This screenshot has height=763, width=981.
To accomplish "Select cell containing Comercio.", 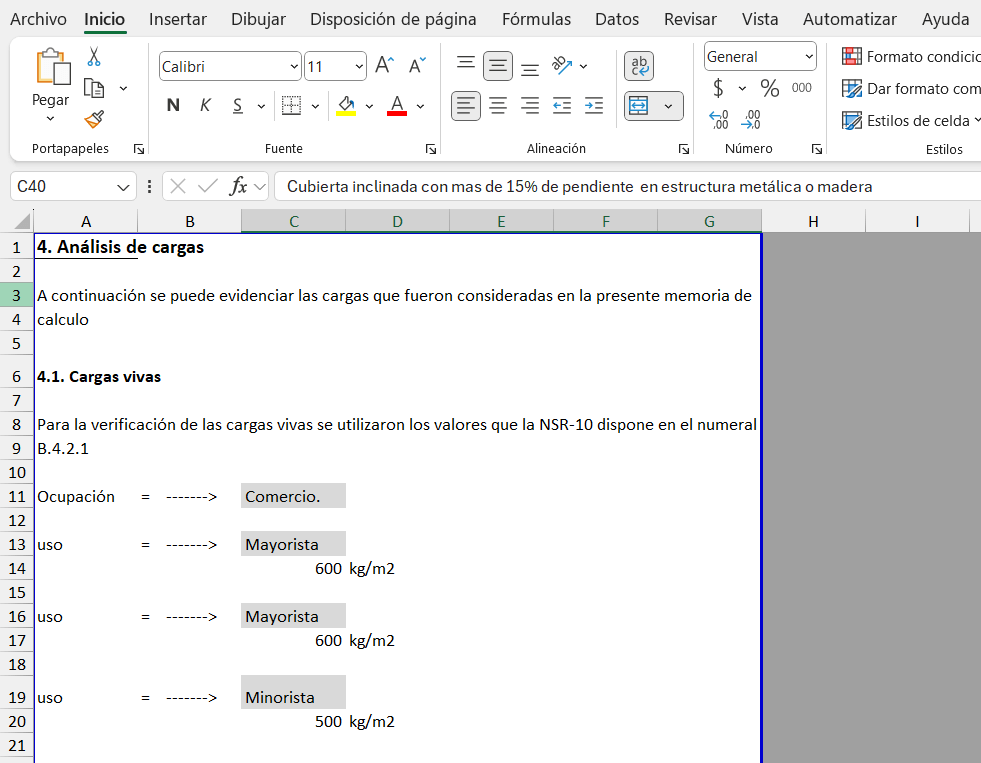I will point(293,496).
